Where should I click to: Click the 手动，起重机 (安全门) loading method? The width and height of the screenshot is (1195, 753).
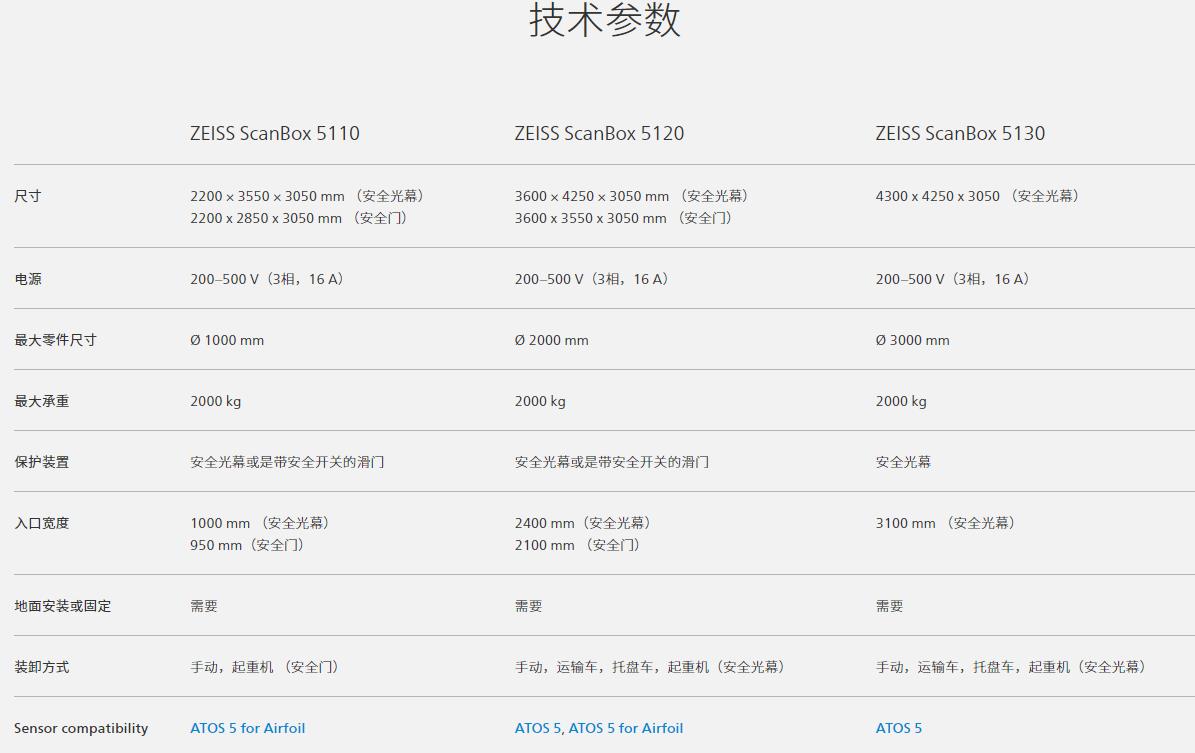pos(264,667)
